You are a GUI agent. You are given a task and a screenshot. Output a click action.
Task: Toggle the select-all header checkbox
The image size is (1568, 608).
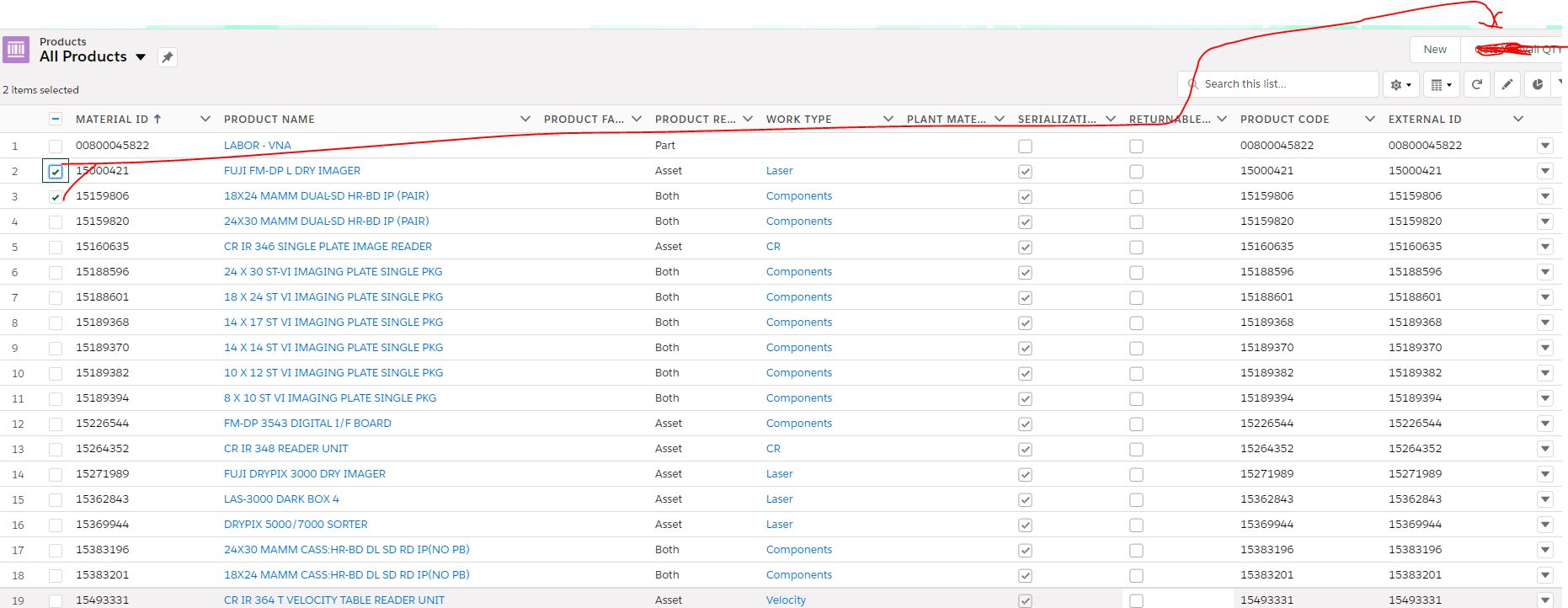coord(56,120)
